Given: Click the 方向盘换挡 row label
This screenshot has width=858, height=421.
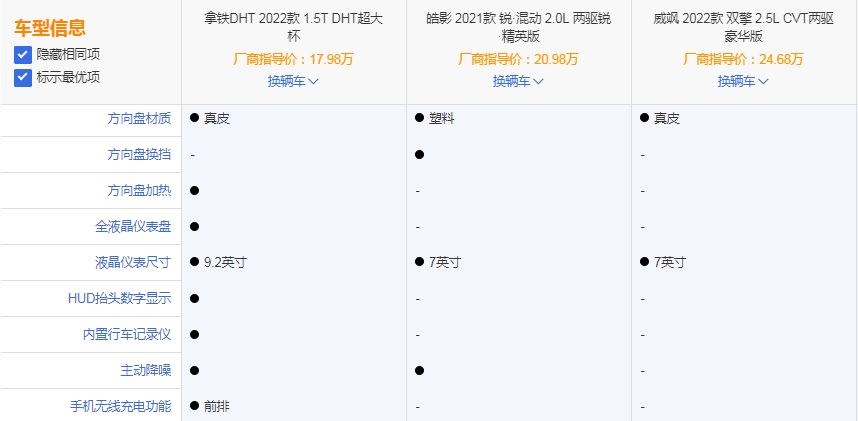Looking at the screenshot, I should [x=139, y=154].
